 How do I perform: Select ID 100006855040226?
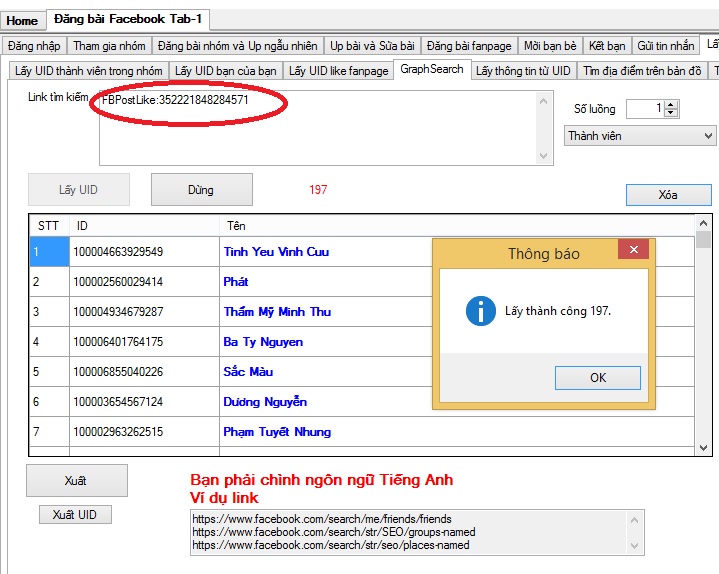(x=118, y=372)
